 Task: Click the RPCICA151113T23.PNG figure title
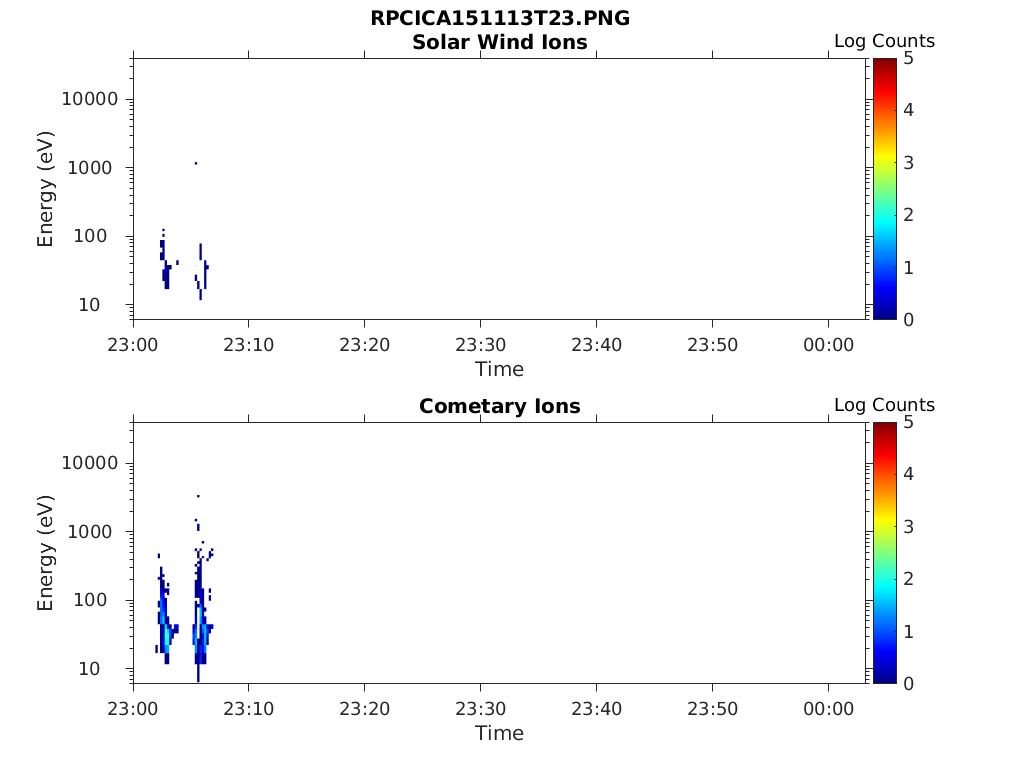[500, 18]
